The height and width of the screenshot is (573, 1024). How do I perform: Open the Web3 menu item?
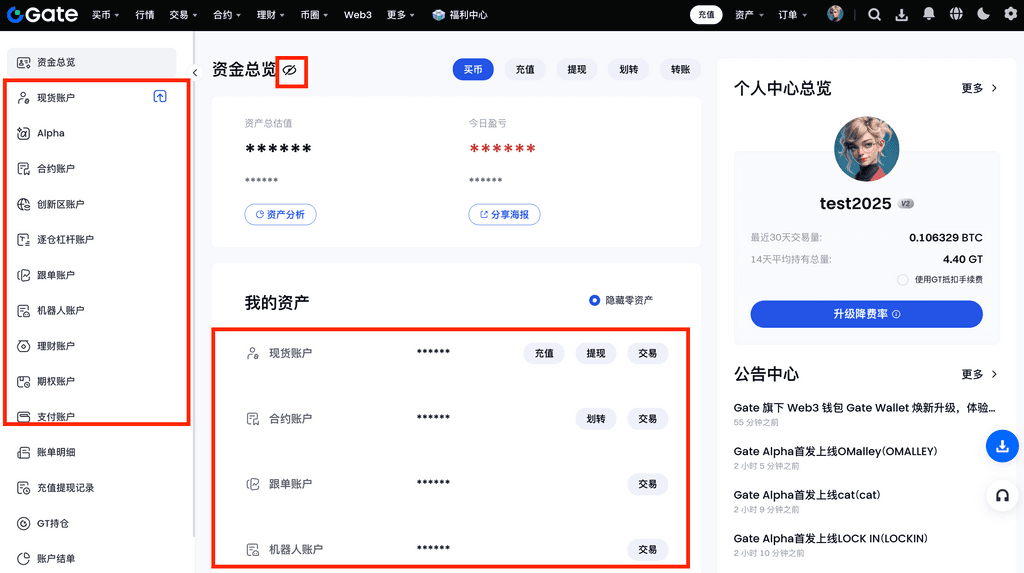point(357,15)
